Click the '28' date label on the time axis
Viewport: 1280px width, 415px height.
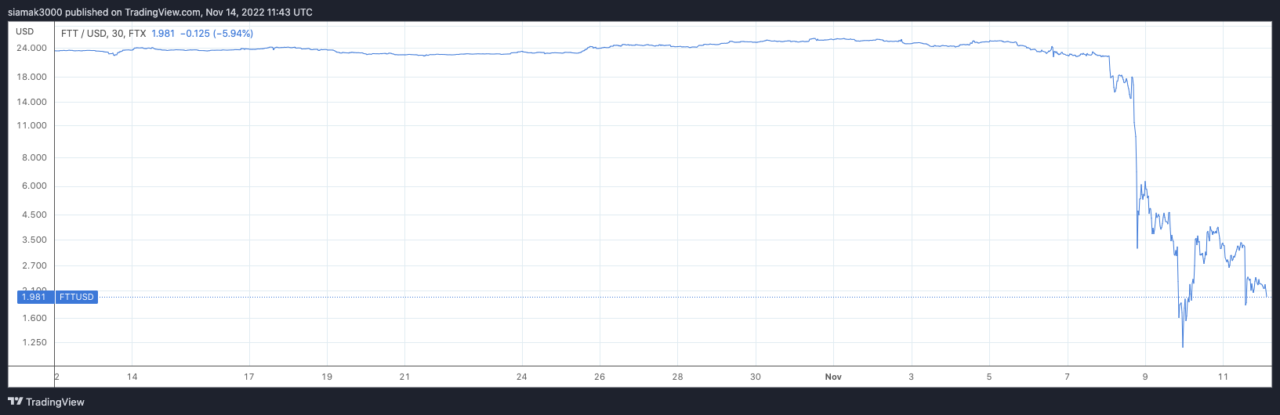[x=677, y=377]
